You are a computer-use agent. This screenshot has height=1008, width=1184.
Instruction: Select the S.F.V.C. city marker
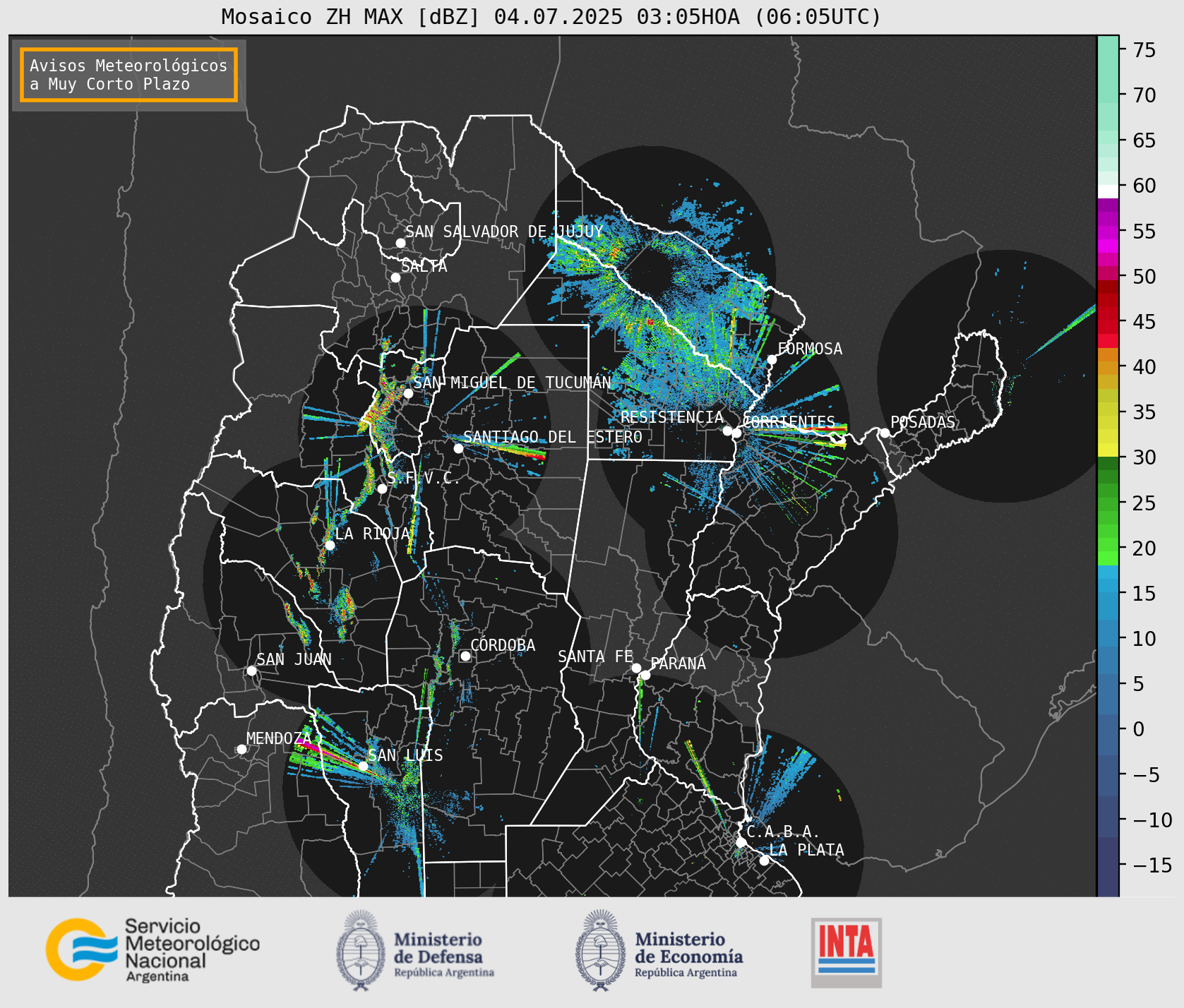coord(382,488)
